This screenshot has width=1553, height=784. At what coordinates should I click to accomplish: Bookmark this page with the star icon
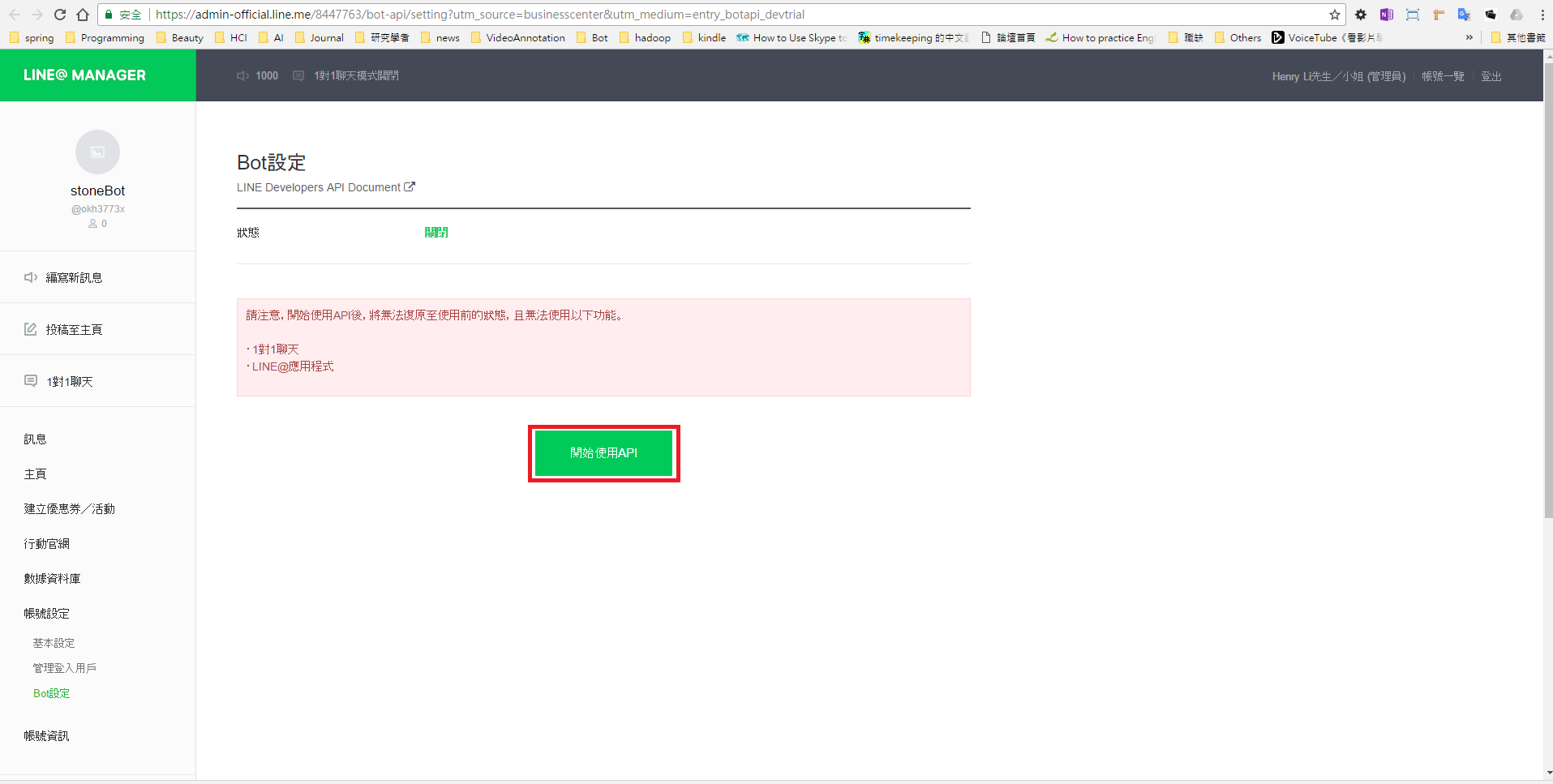(x=1334, y=15)
